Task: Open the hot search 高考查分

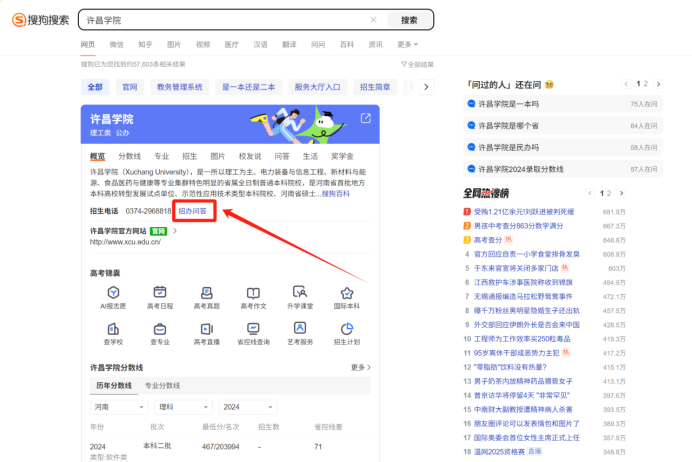Action: click(488, 240)
